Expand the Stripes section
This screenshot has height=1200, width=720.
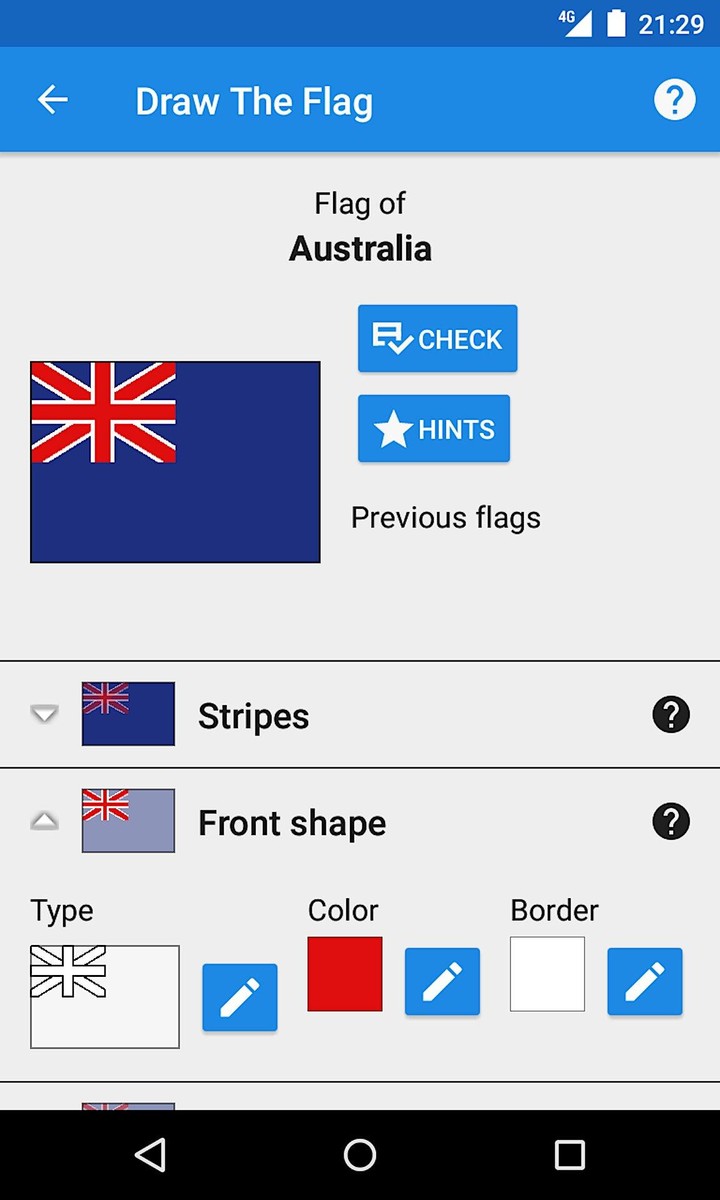pyautogui.click(x=44, y=714)
